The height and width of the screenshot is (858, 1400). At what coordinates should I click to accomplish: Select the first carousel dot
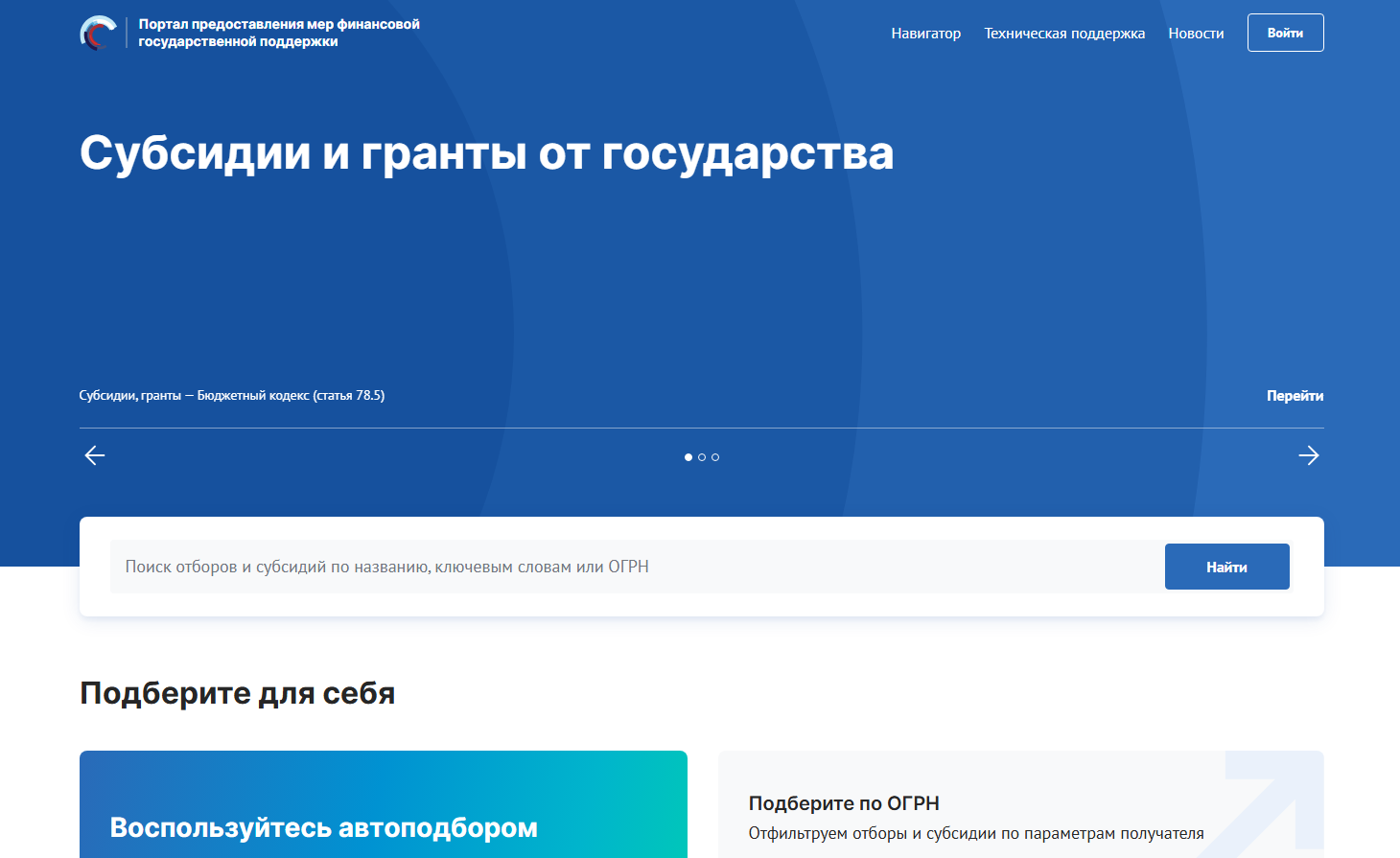688,457
